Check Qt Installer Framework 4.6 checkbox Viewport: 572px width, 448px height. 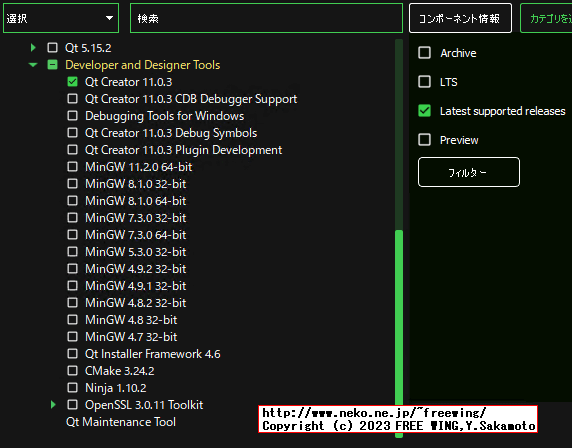73,354
